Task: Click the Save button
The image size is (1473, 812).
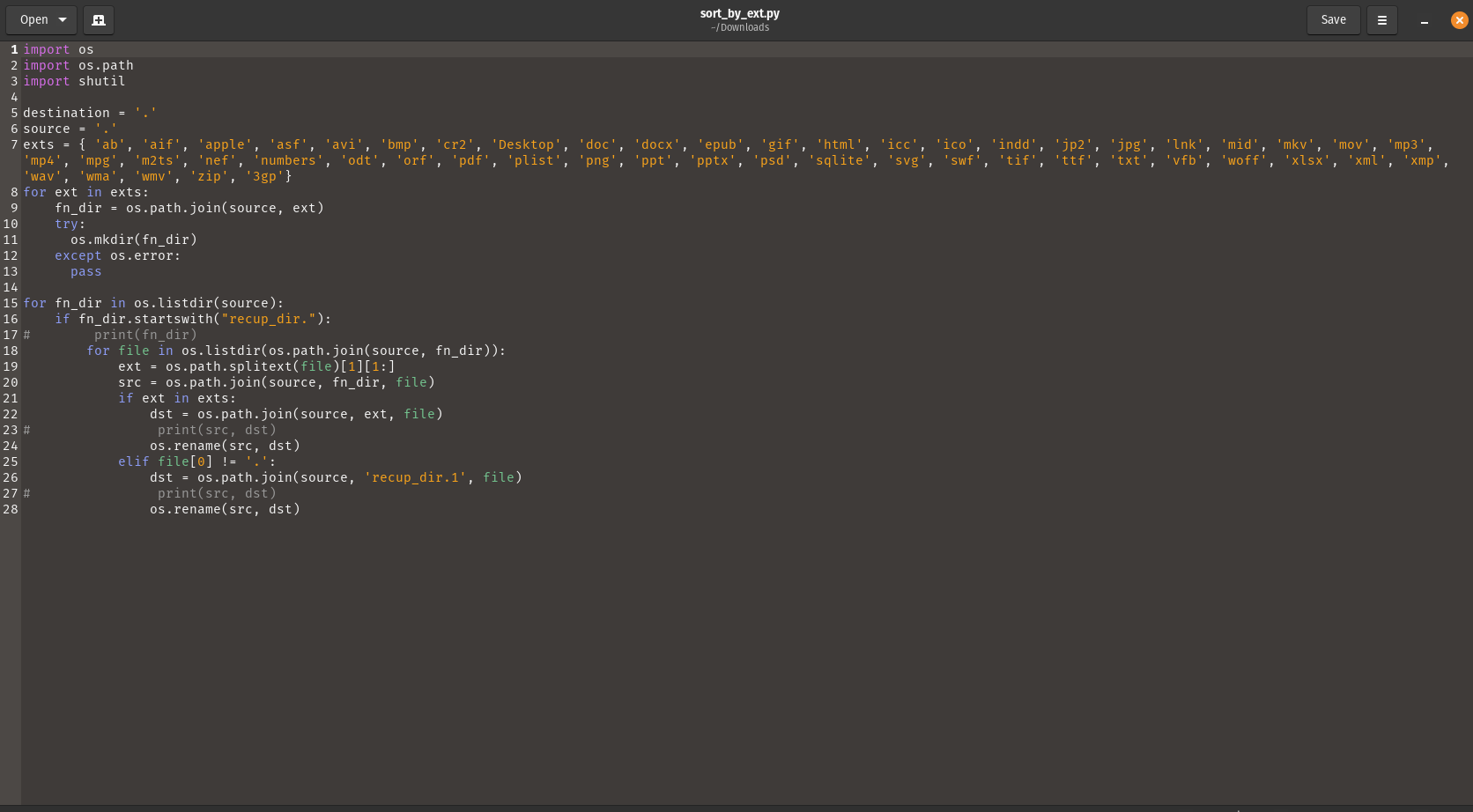Action: coord(1333,19)
